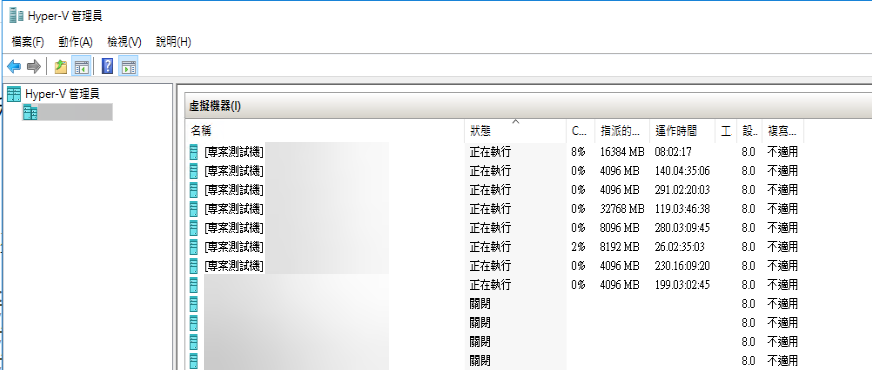Click the VM icon of the 199.03:02:45 row

point(194,284)
